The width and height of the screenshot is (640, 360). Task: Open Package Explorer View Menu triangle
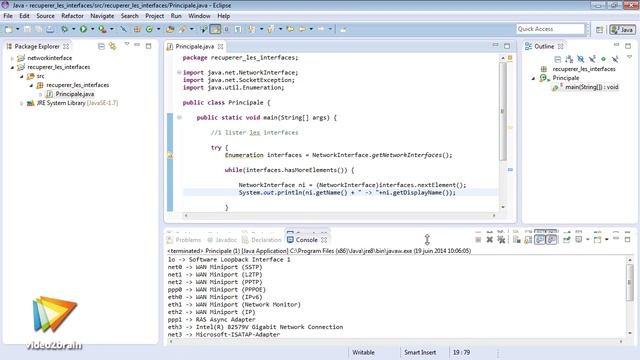click(x=127, y=44)
